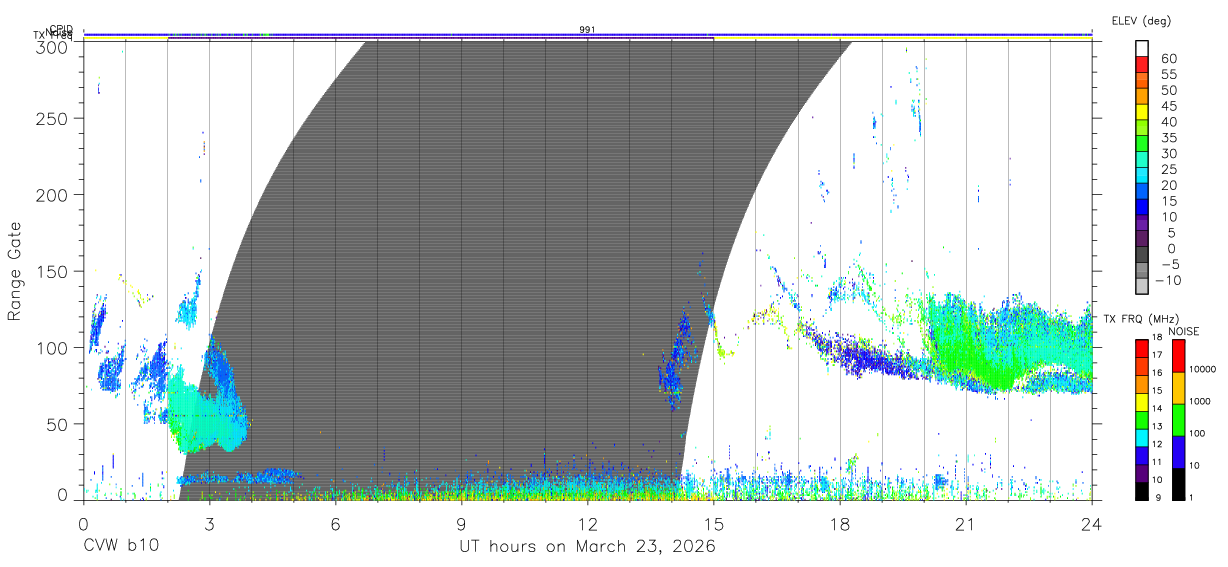Click the '1000' label on NOISE colorbar

[x=1199, y=401]
